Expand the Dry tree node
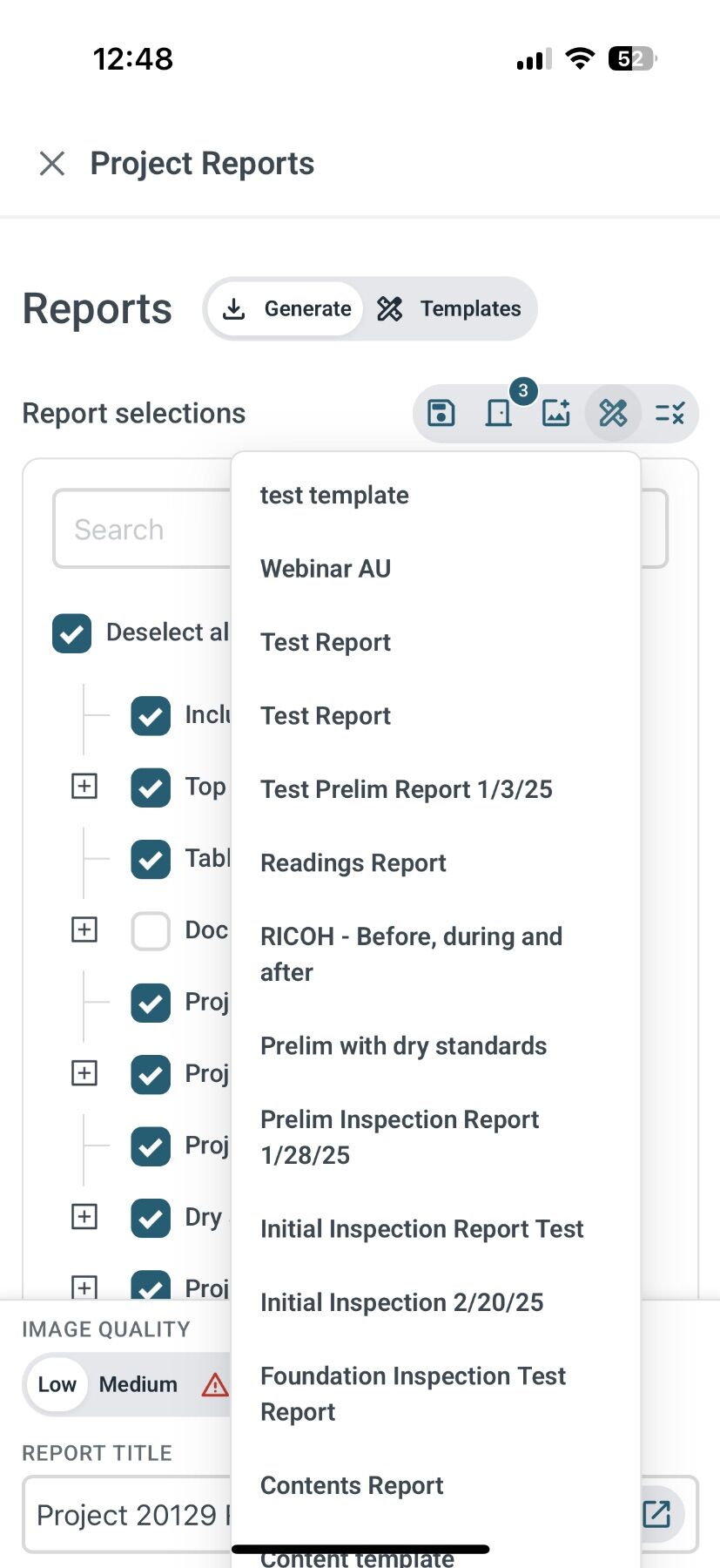The image size is (720, 1568). 84,1217
